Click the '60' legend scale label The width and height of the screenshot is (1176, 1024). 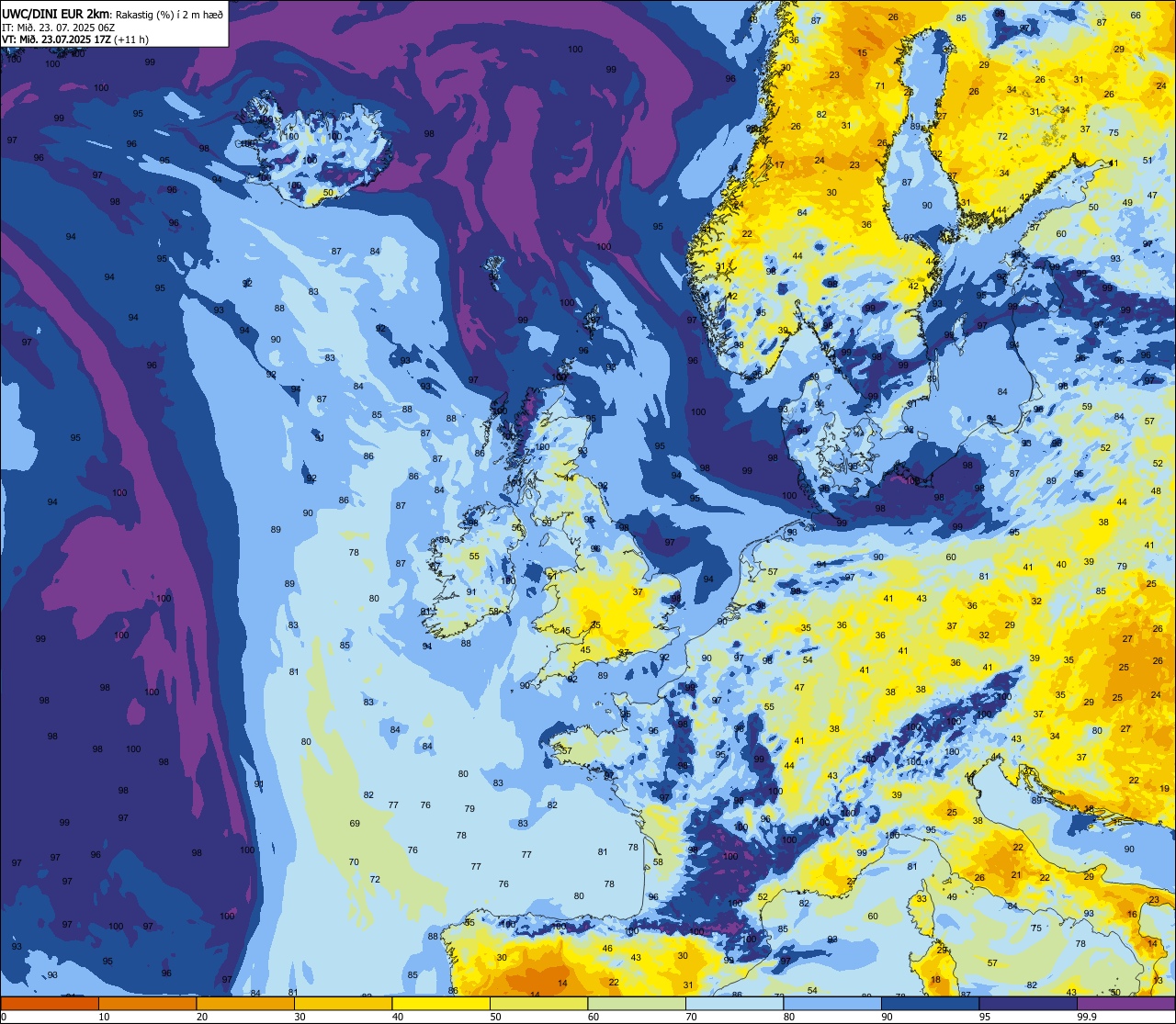point(594,1017)
